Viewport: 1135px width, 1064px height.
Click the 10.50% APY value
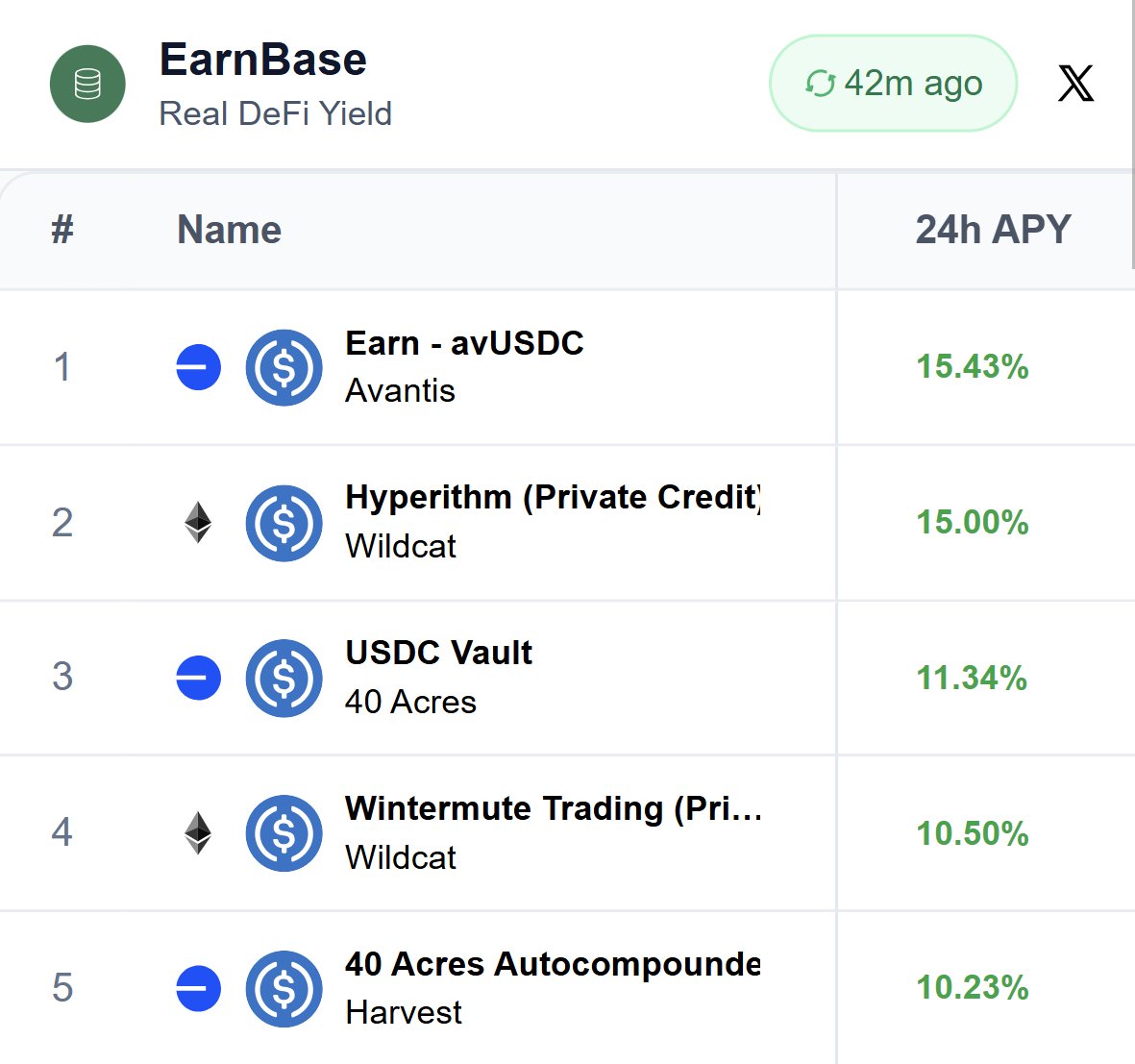[x=973, y=833]
